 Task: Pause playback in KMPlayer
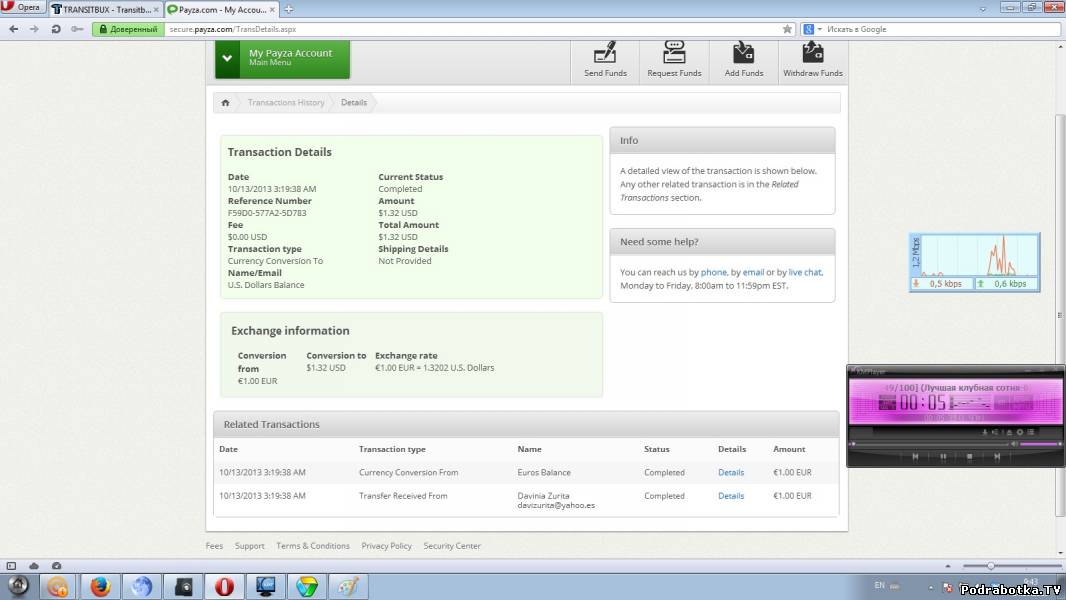(x=942, y=457)
